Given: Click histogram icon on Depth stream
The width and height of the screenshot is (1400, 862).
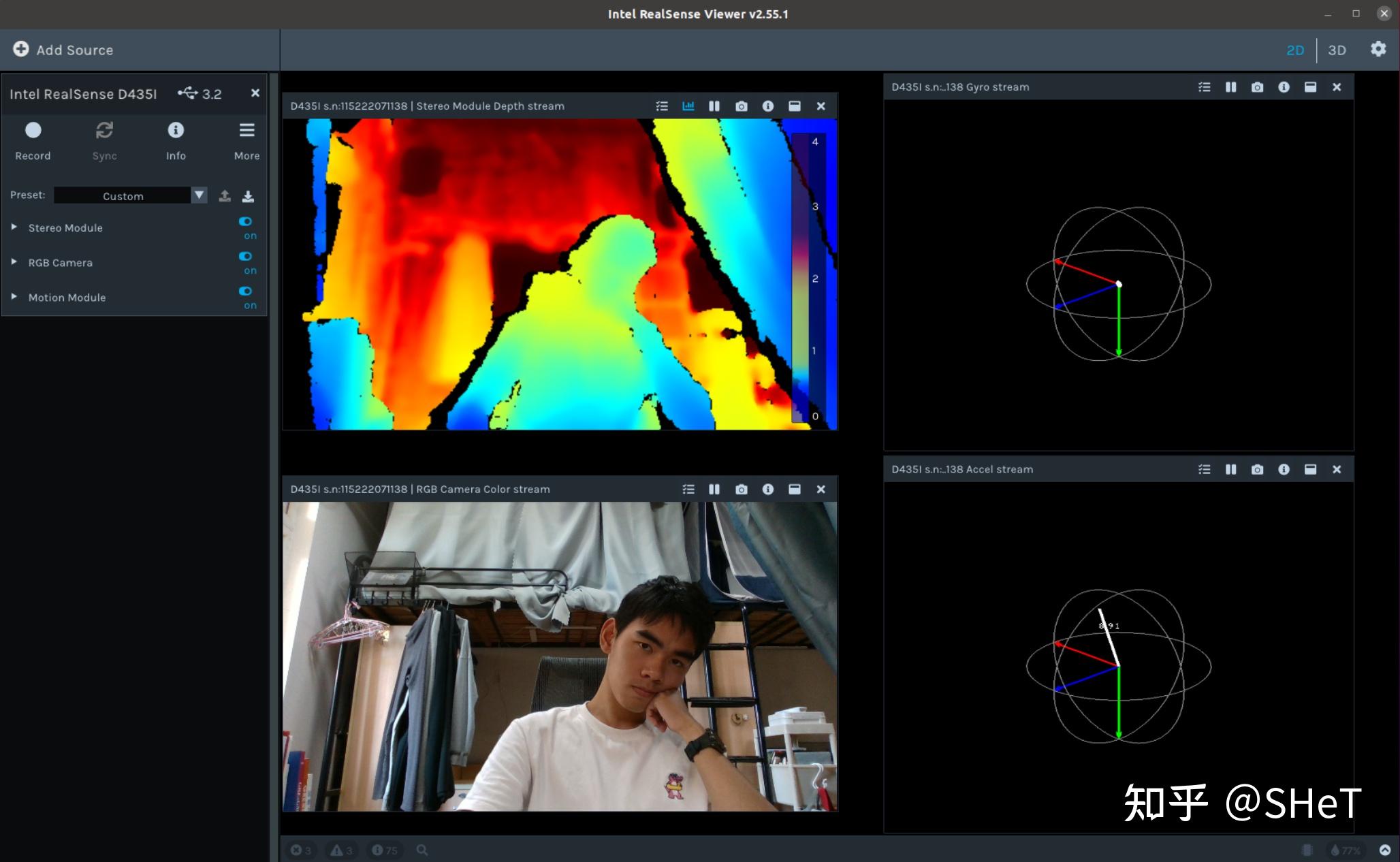Looking at the screenshot, I should click(x=688, y=106).
